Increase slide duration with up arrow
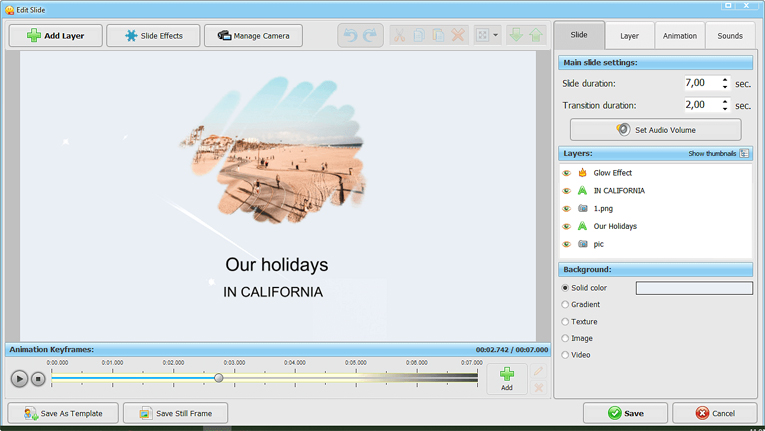The height and width of the screenshot is (431, 765). (x=725, y=80)
